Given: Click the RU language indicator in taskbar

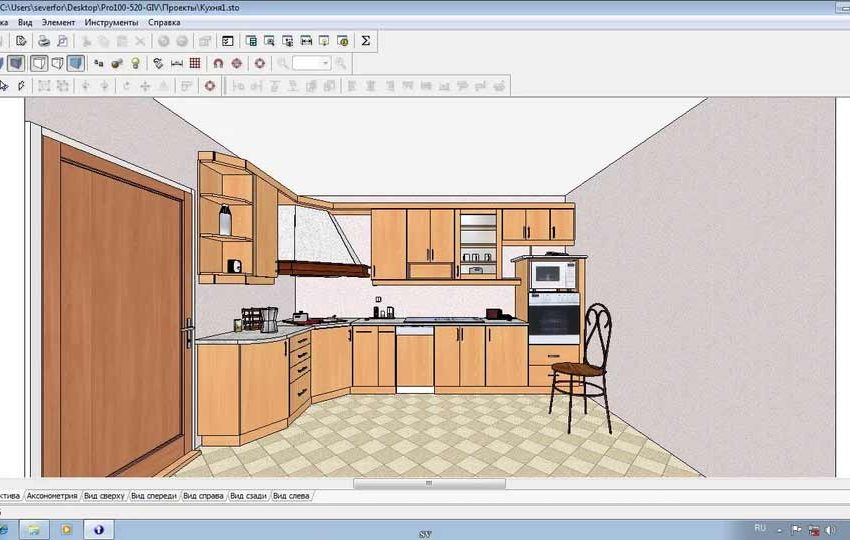Looking at the screenshot, I should click(x=759, y=527).
